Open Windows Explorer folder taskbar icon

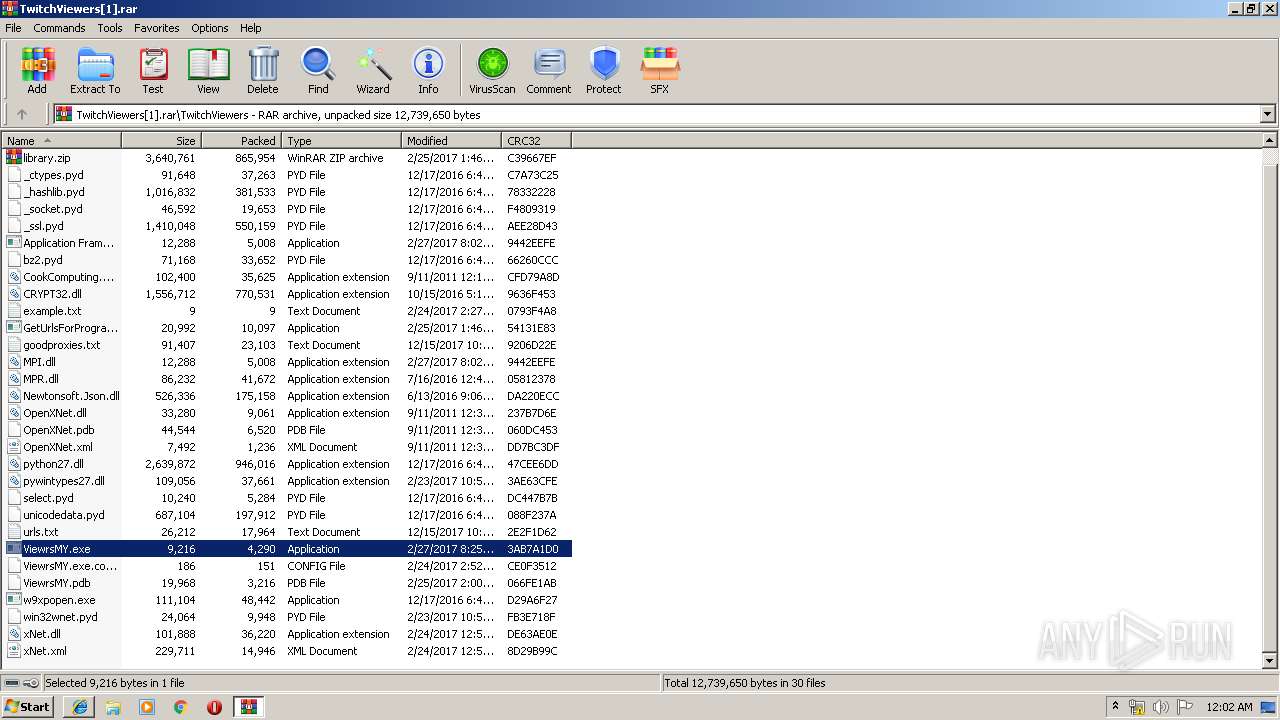(113, 707)
